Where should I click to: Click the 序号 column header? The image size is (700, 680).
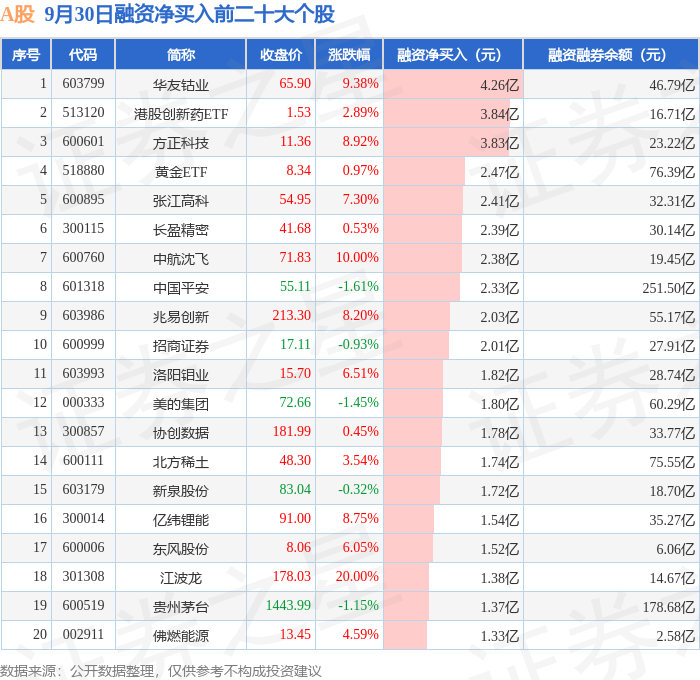point(26,54)
